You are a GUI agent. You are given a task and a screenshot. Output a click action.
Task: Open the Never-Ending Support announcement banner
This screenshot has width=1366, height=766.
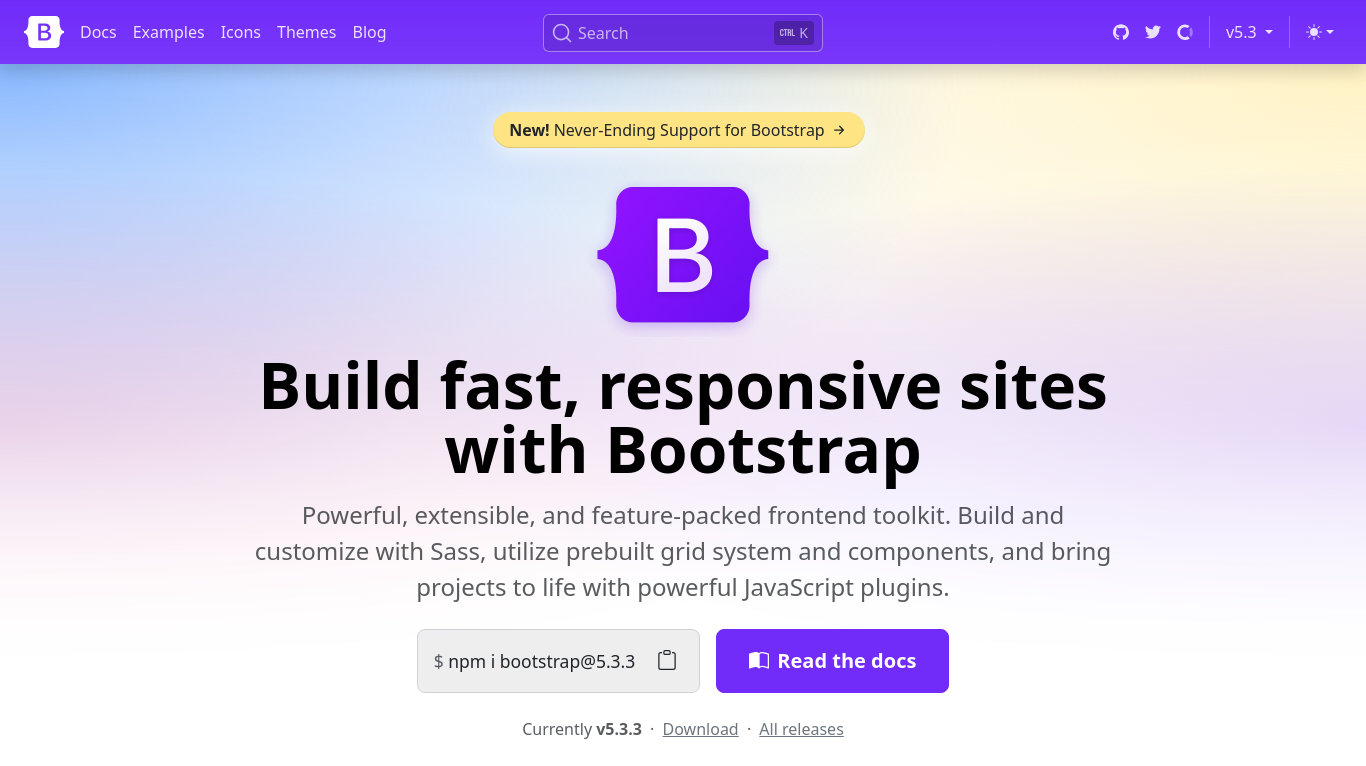tap(679, 130)
